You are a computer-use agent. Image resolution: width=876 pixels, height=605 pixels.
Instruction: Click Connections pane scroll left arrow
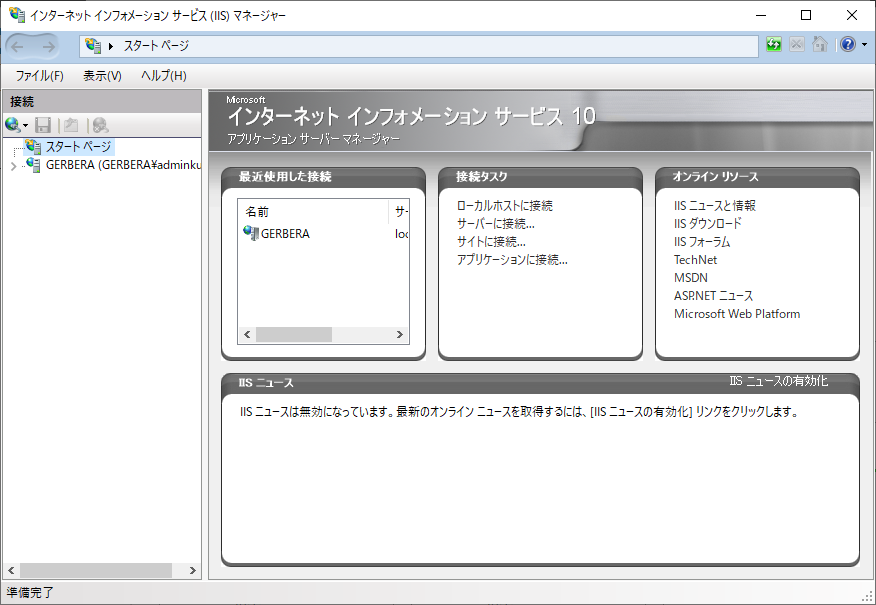[x=11, y=570]
